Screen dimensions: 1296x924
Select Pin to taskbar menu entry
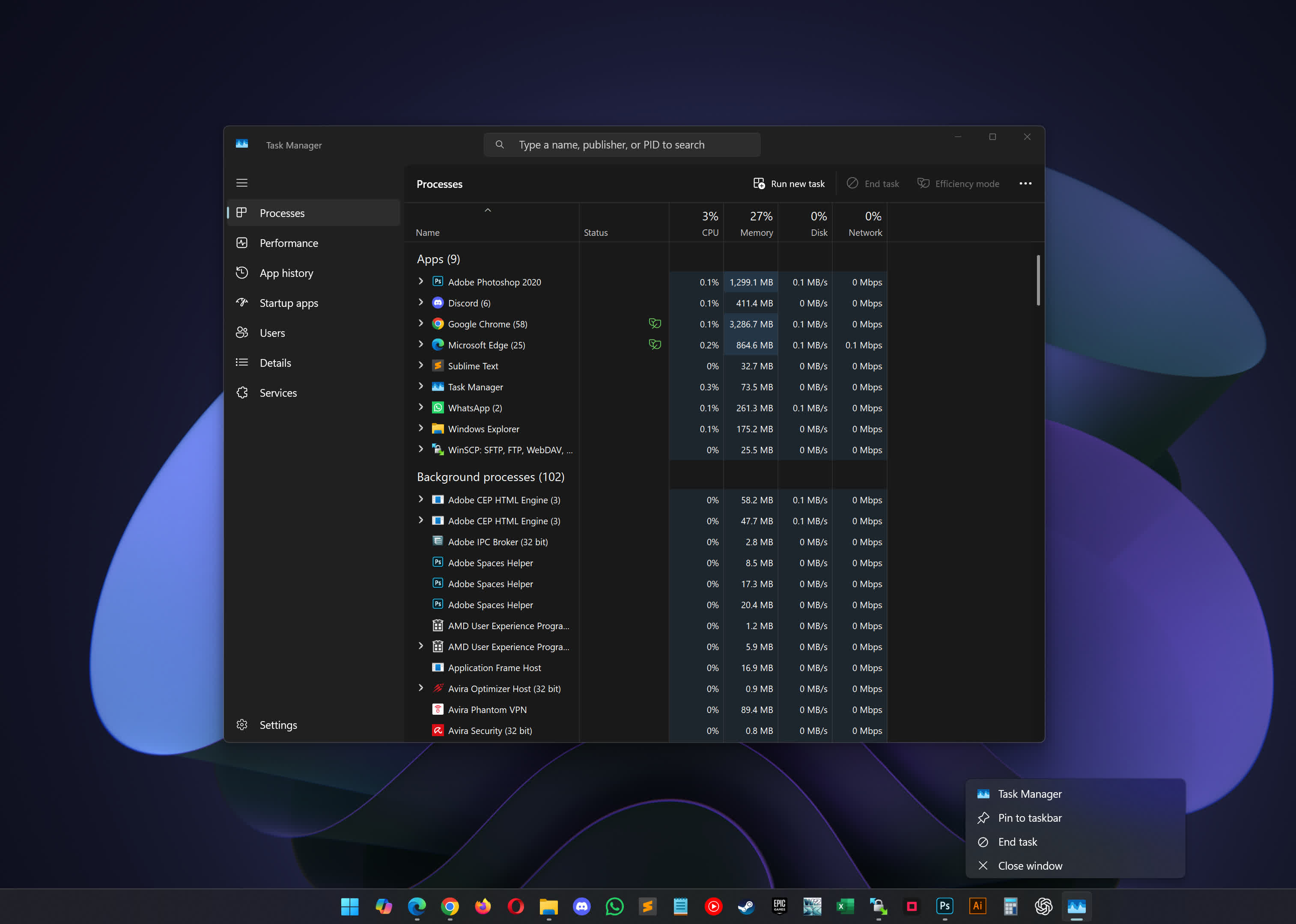click(x=1029, y=818)
